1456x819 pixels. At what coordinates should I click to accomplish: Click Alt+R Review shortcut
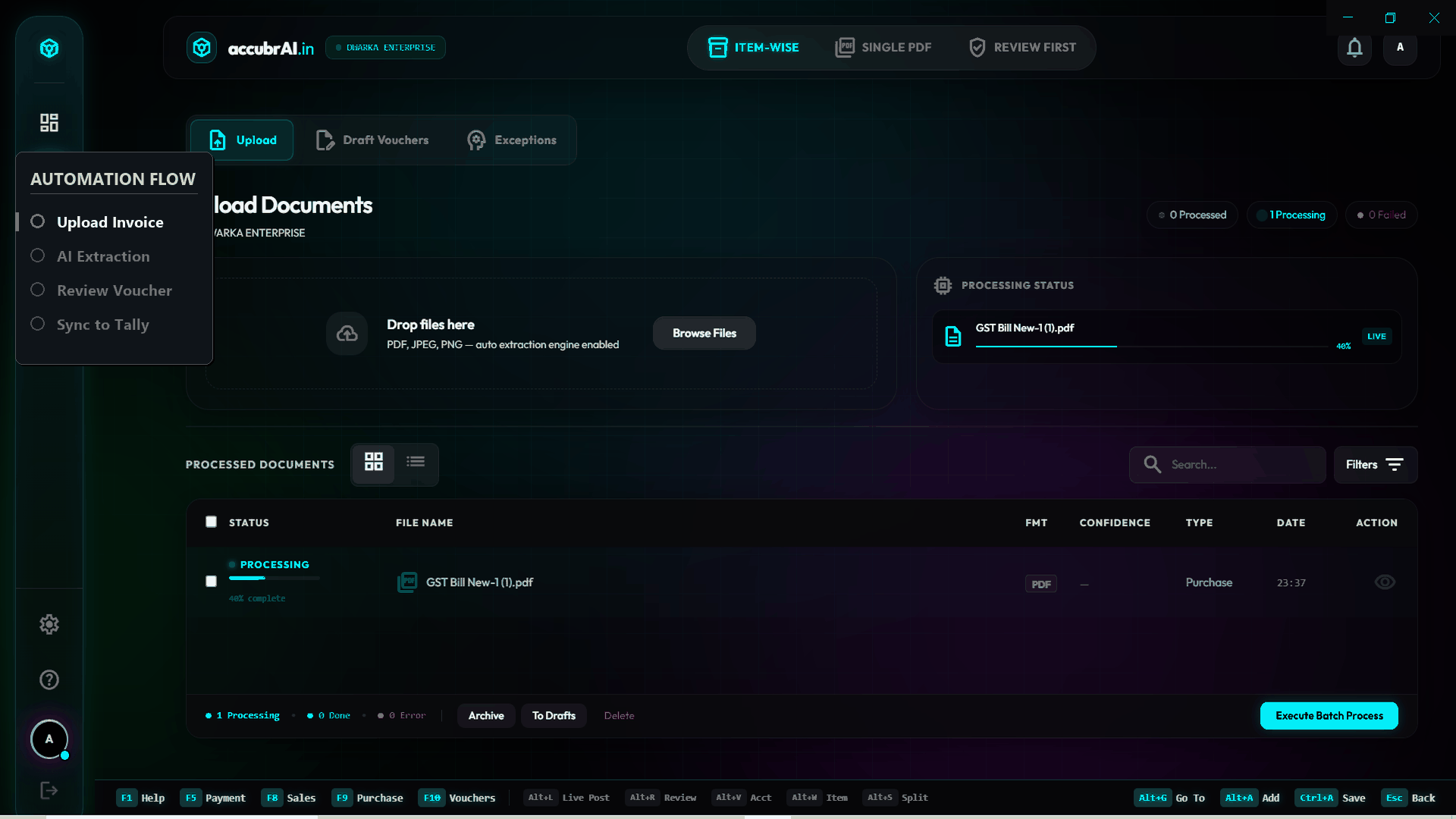coord(661,798)
